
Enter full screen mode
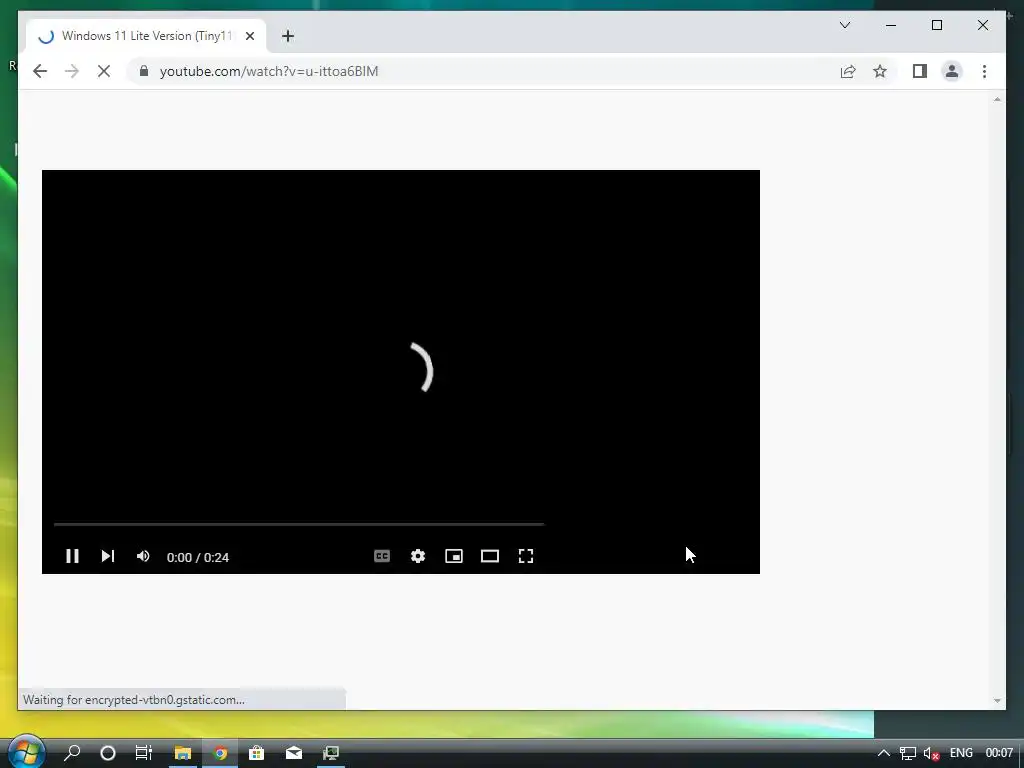tap(526, 556)
